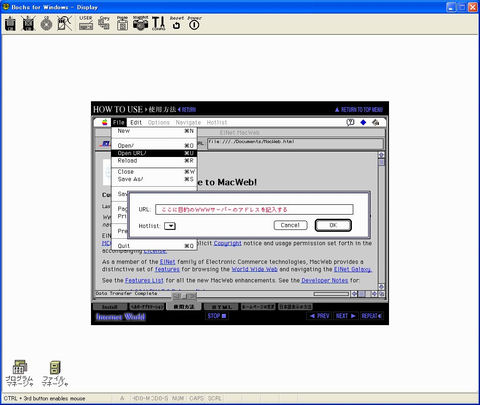
Task: Switch to the HTML tab
Action: pyautogui.click(x=221, y=307)
